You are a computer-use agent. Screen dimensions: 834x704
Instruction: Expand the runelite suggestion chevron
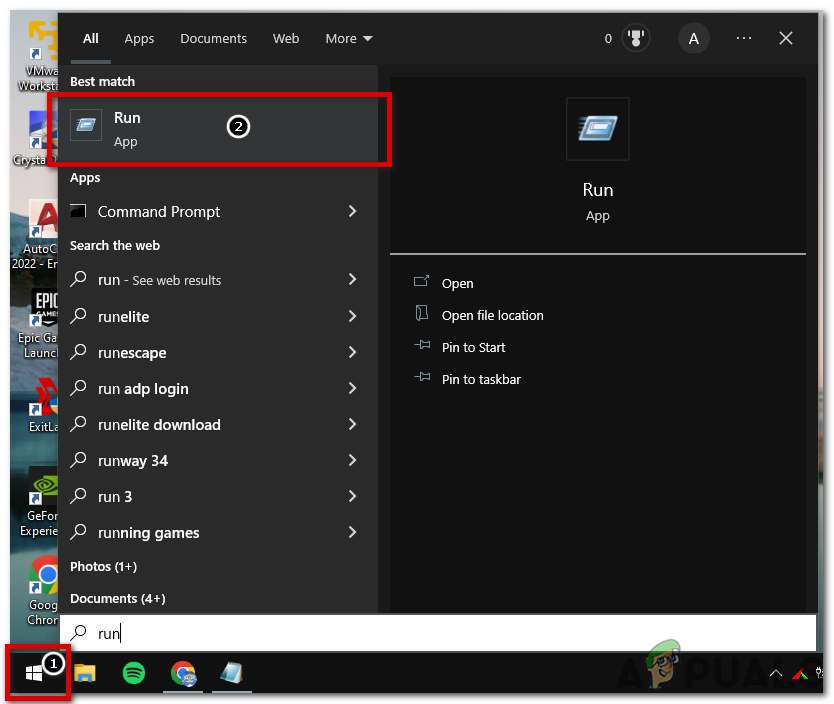click(x=352, y=316)
